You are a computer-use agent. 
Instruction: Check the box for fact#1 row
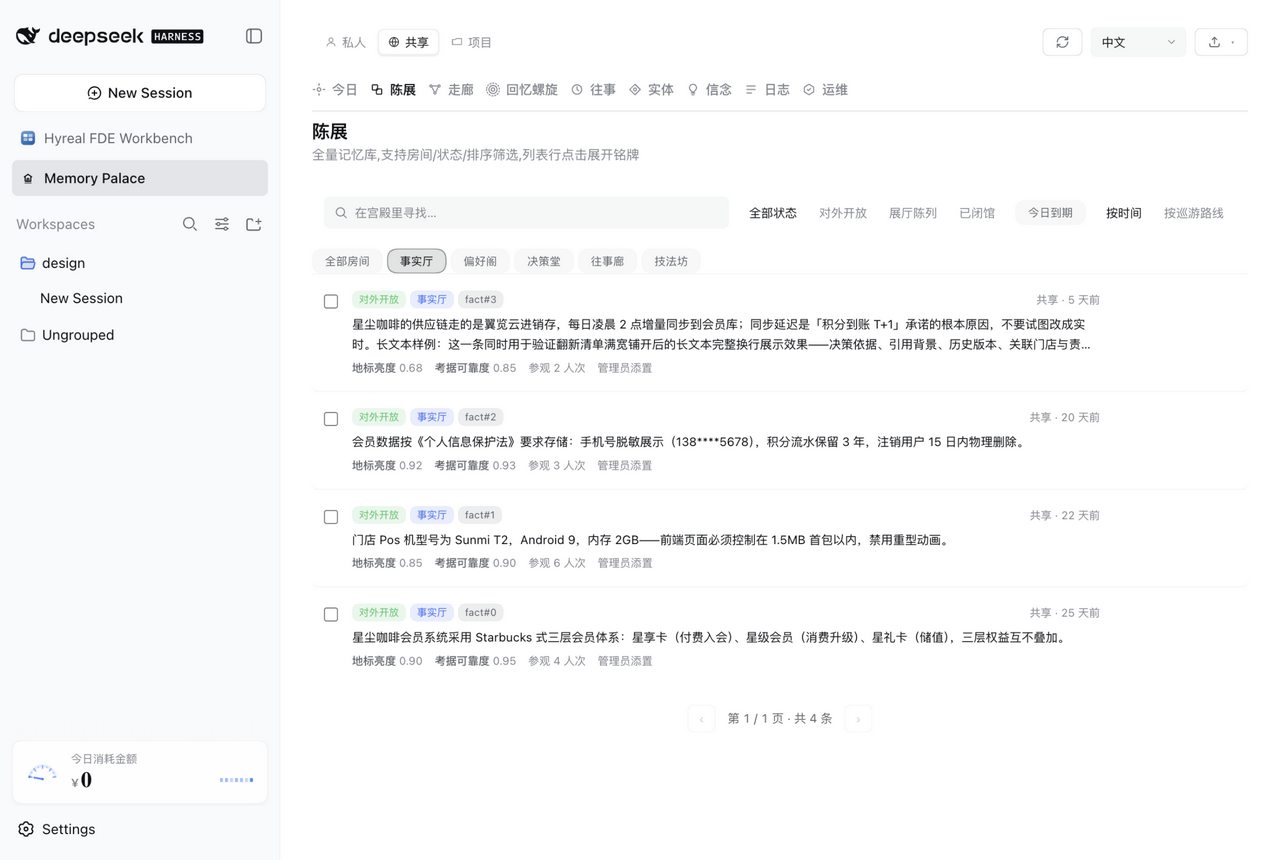[x=331, y=517]
